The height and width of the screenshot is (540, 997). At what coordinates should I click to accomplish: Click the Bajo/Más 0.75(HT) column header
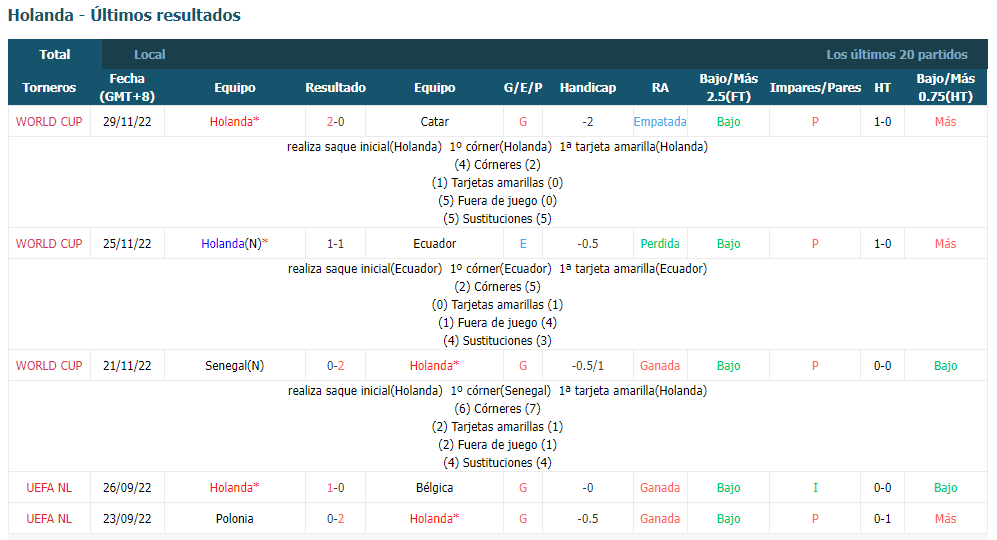point(945,88)
